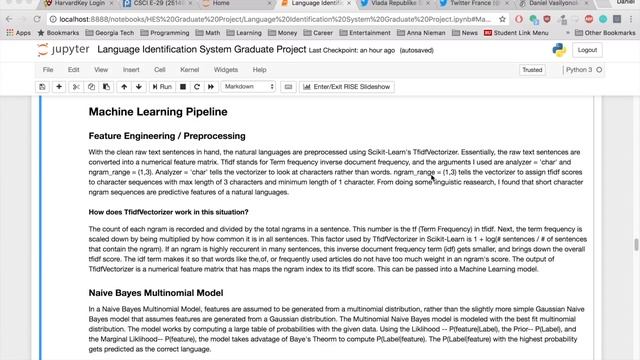Image resolution: width=640 pixels, height=360 pixels.
Task: Switch to Vlada Republike Twitter tab
Action: 393,3
